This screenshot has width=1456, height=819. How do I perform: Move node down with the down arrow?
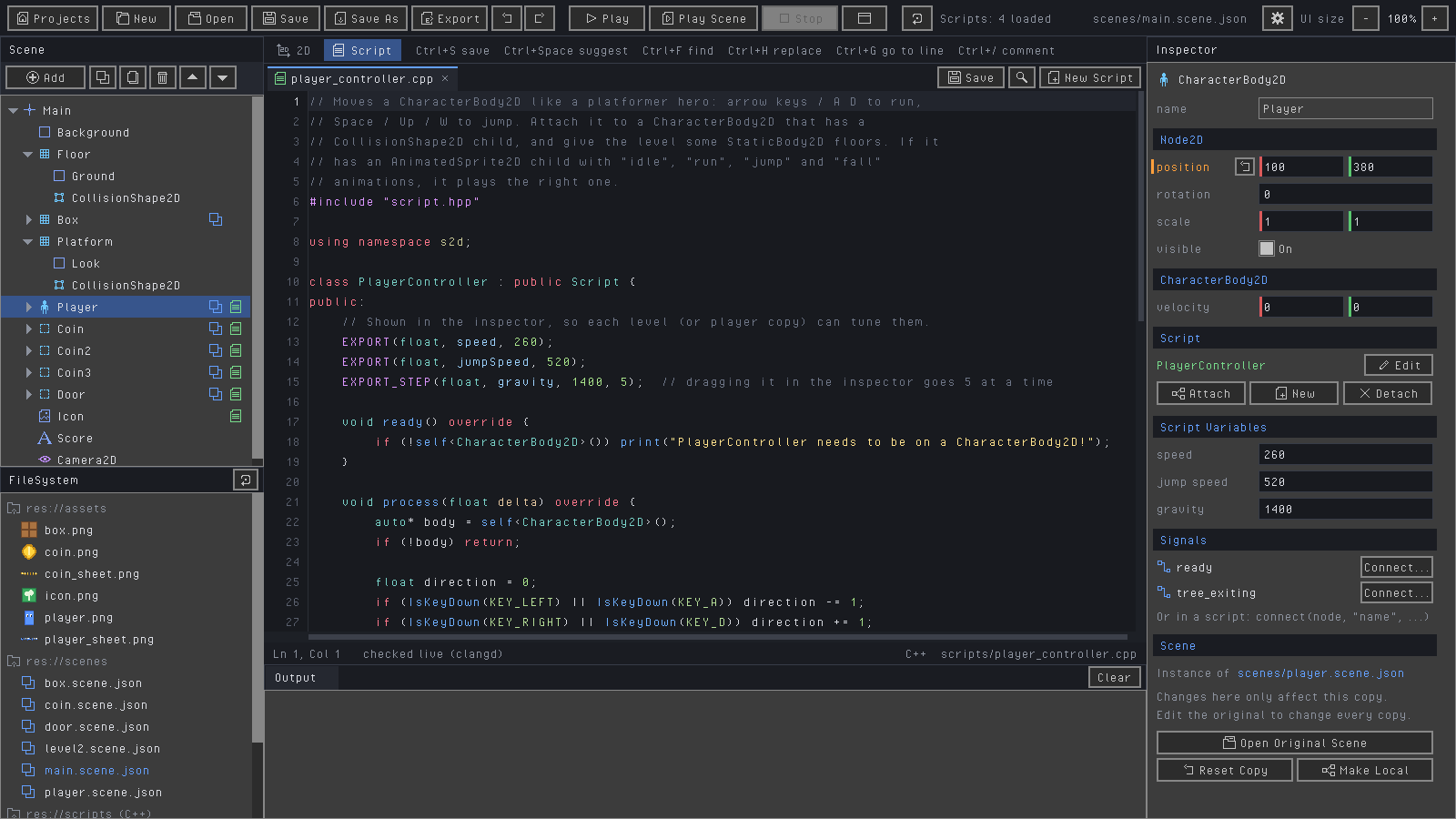[x=223, y=78]
